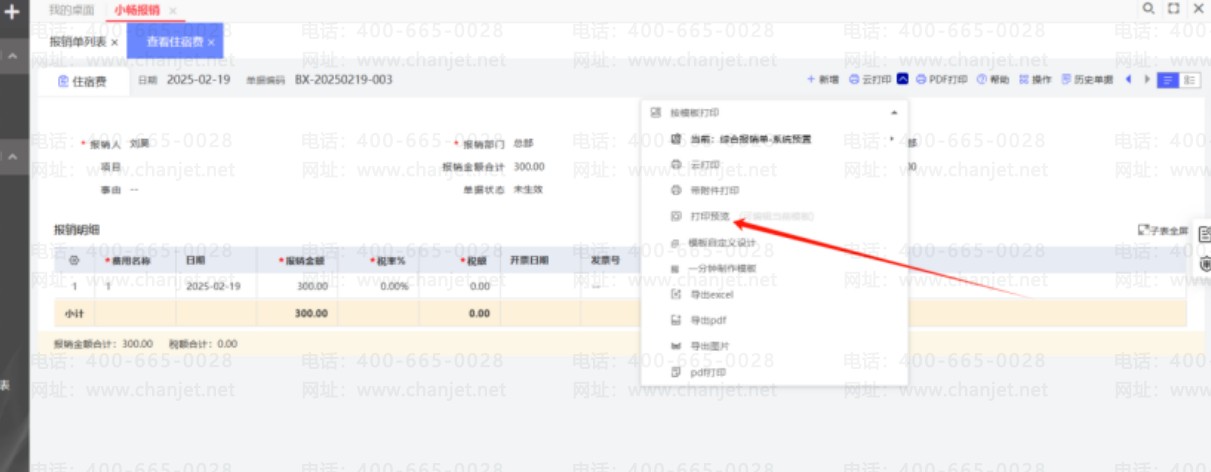Click the 报销部门 value 总部
1211x472 pixels.
[x=523, y=144]
